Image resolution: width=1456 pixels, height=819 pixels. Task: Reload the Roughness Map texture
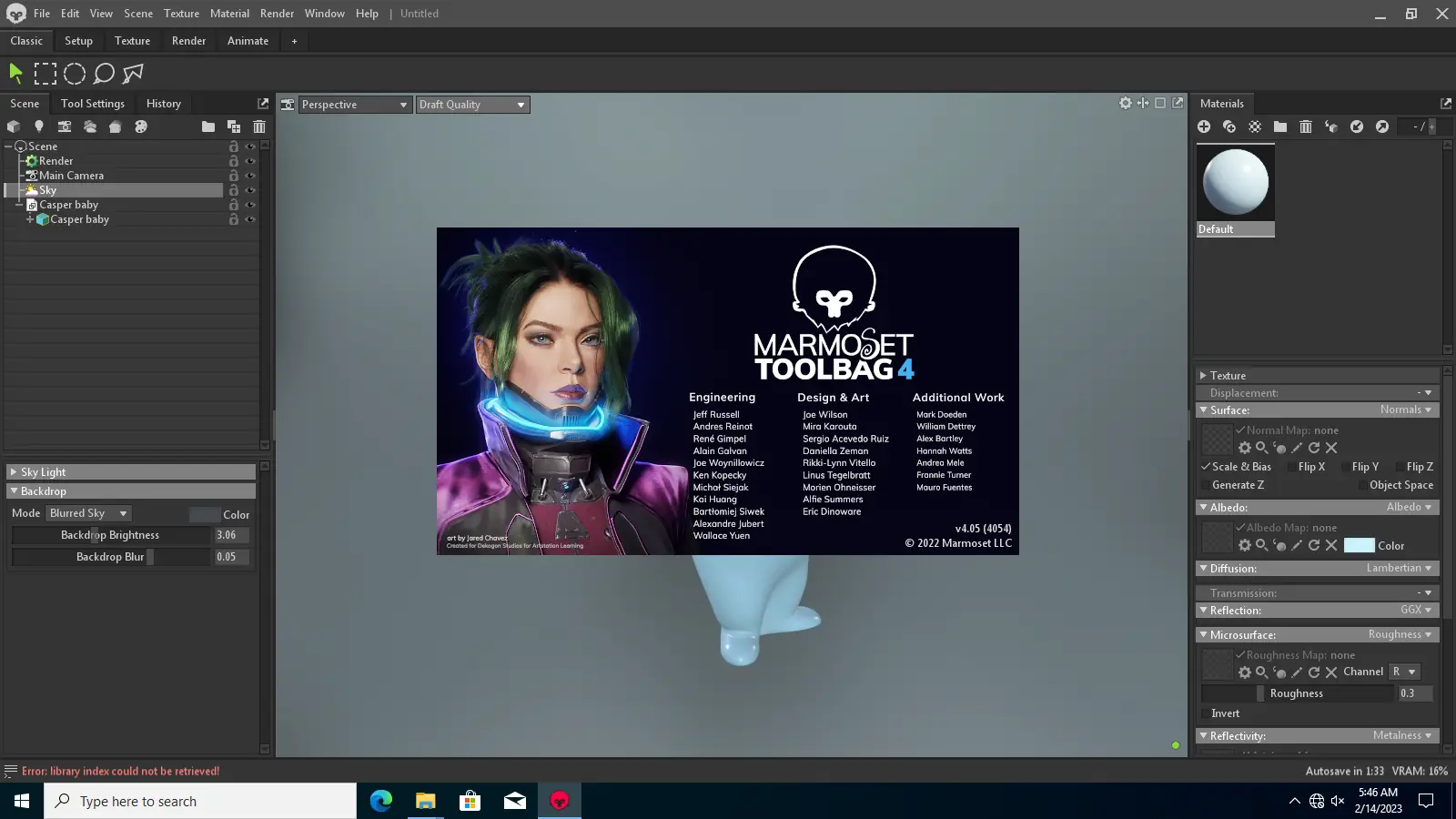[x=1314, y=672]
